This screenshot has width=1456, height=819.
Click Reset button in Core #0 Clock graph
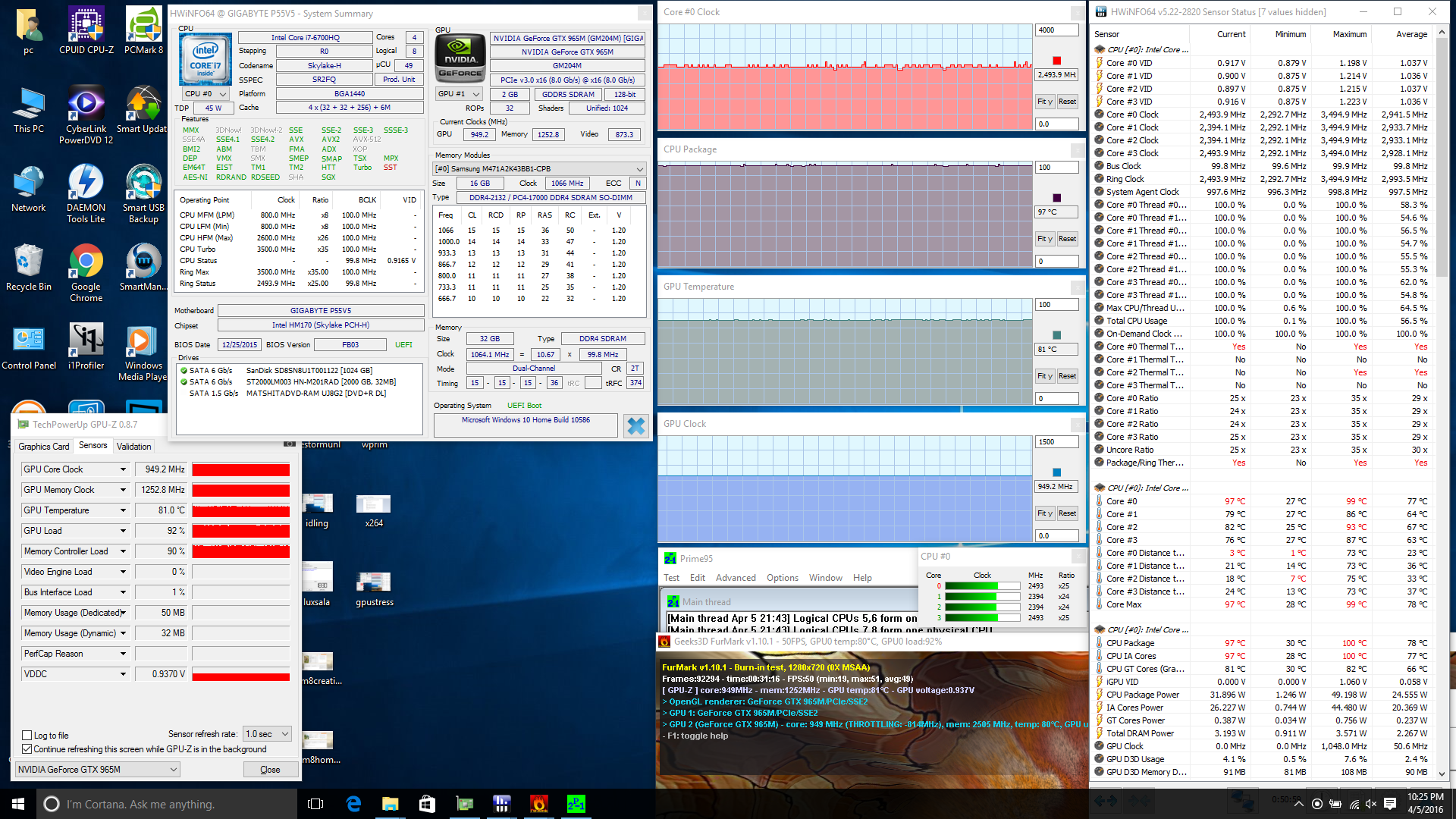1067,102
